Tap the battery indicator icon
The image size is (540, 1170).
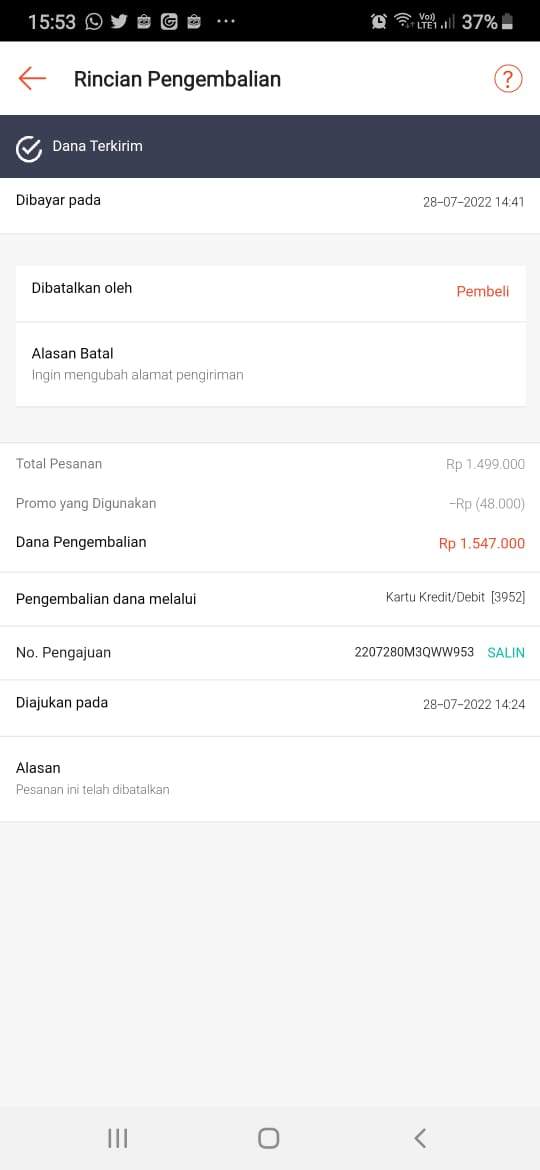508,22
